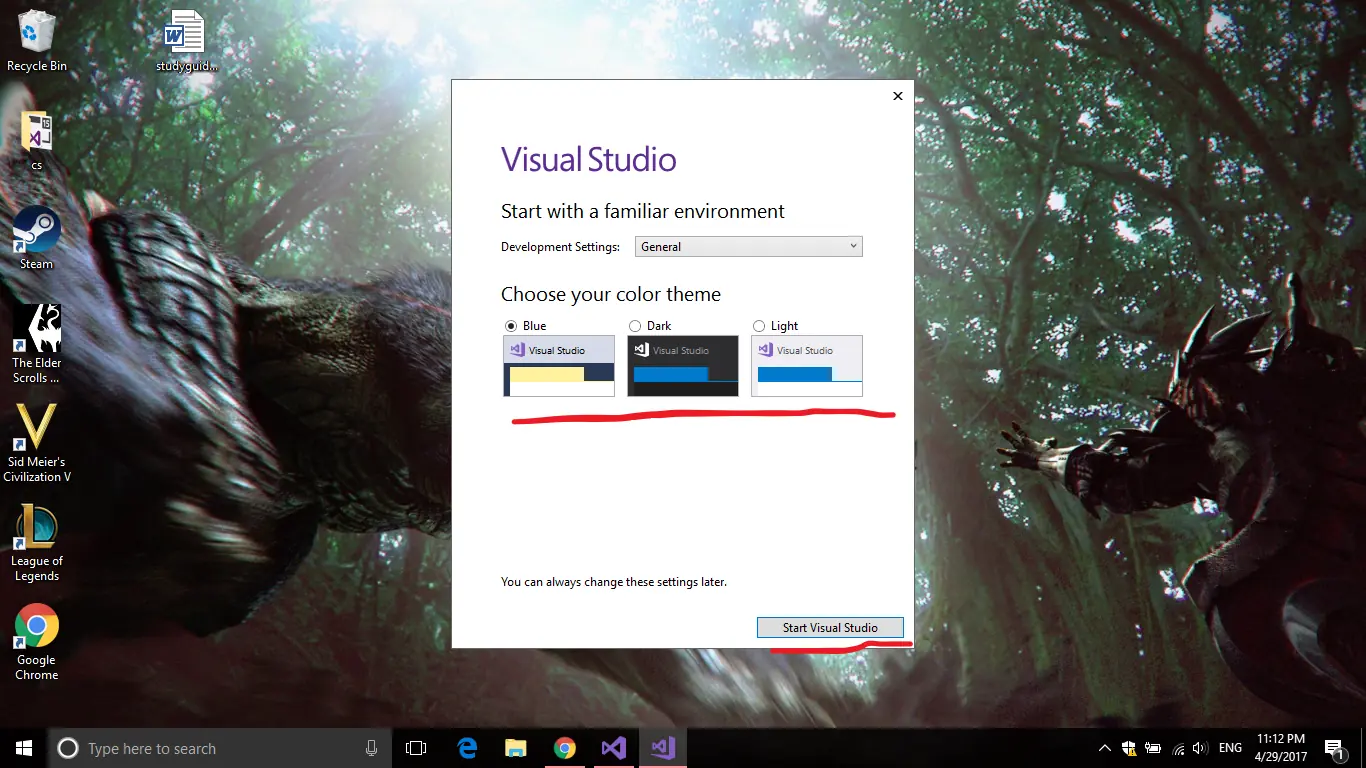
Task: Click the Light theme preview thumbnail
Action: (x=807, y=366)
